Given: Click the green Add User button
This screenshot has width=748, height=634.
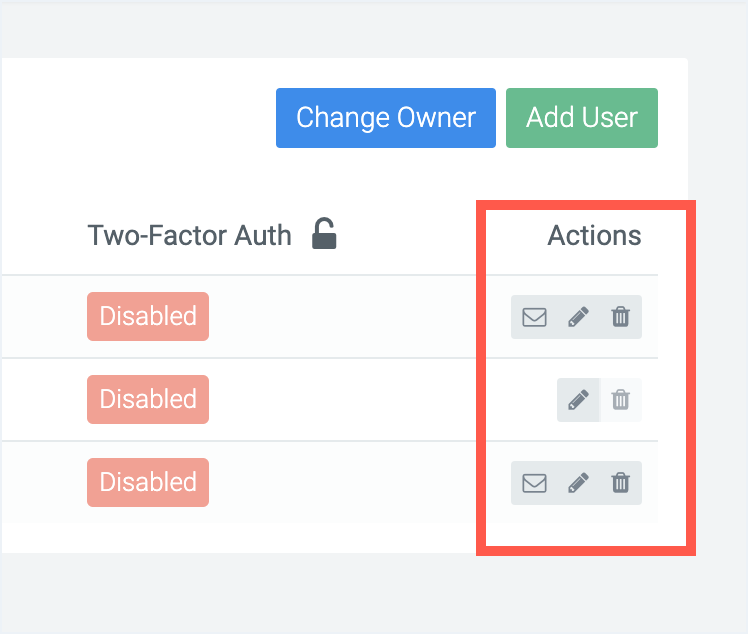Looking at the screenshot, I should 582,118.
